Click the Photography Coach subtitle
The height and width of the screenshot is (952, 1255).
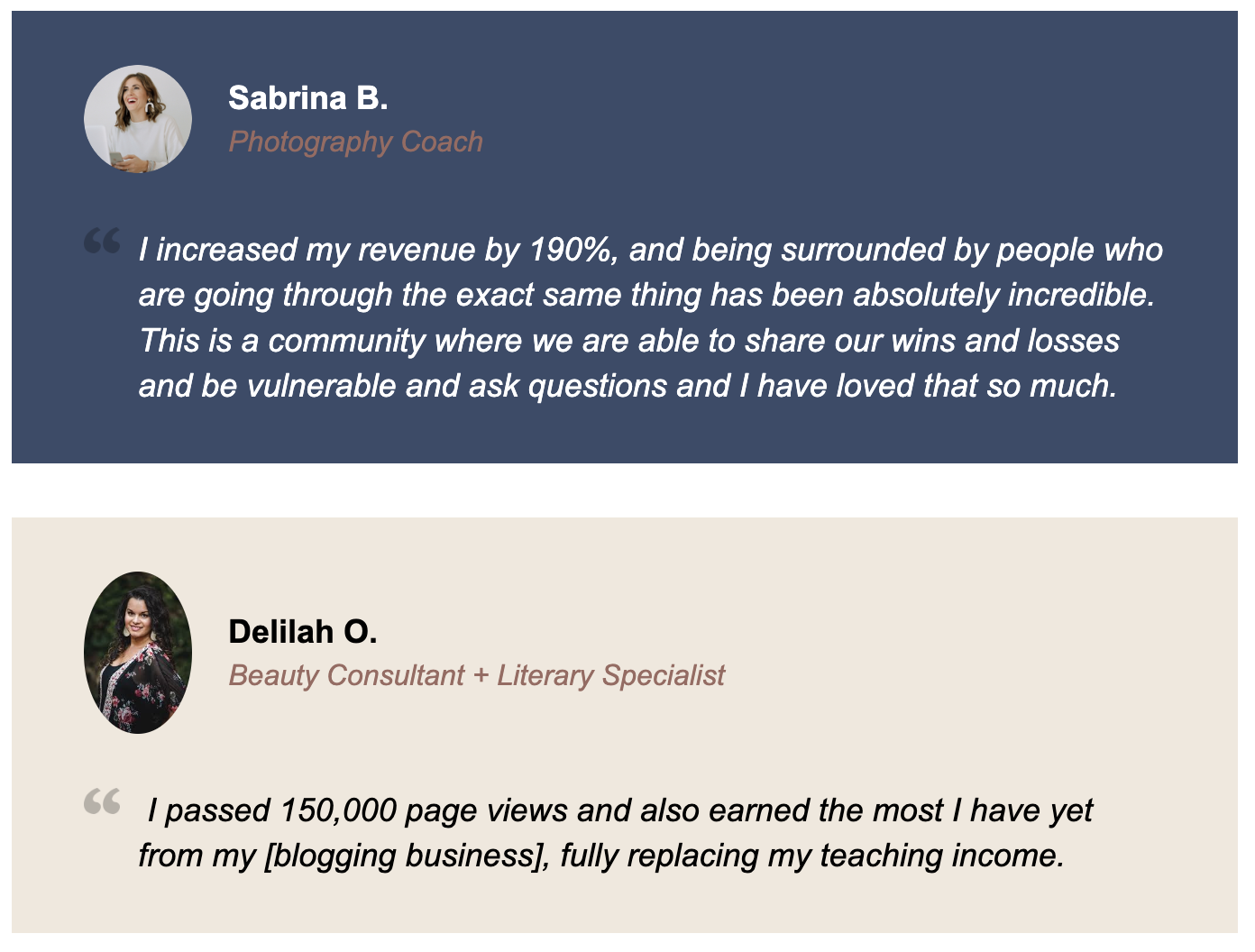click(x=355, y=142)
